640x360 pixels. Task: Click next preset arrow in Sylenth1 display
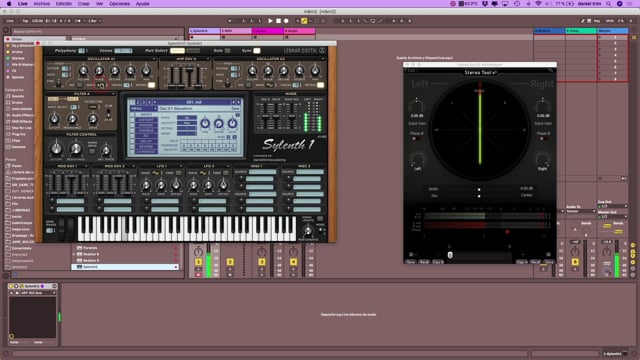[239, 102]
